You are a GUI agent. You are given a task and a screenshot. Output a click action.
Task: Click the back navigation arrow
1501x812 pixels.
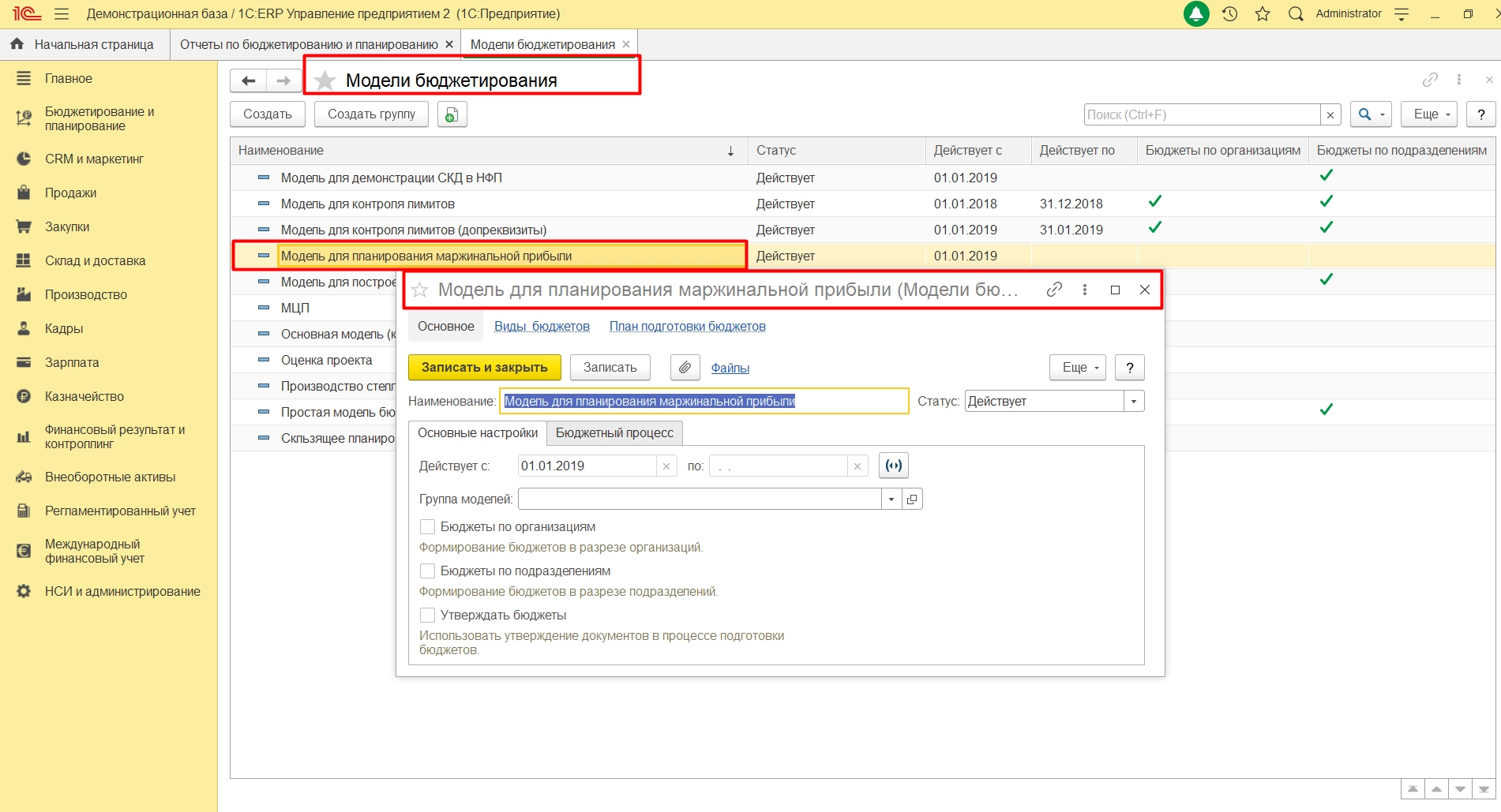pos(248,80)
